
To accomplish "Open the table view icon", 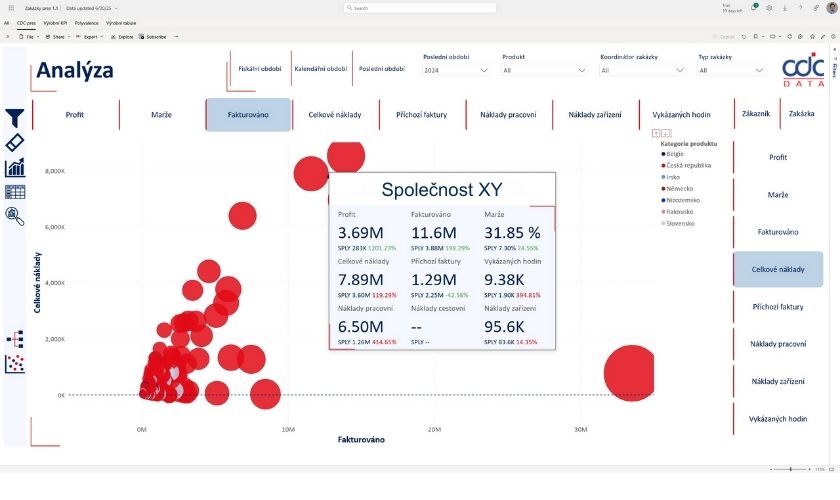I will pos(15,192).
